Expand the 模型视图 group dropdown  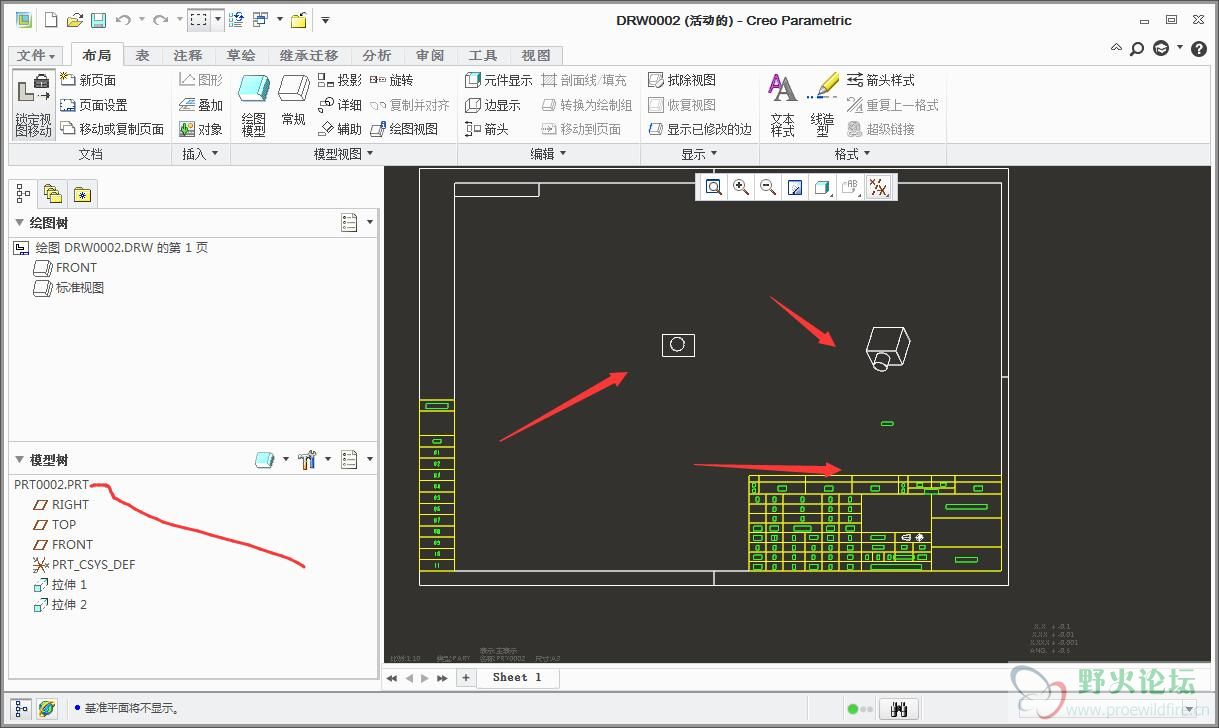coord(343,154)
